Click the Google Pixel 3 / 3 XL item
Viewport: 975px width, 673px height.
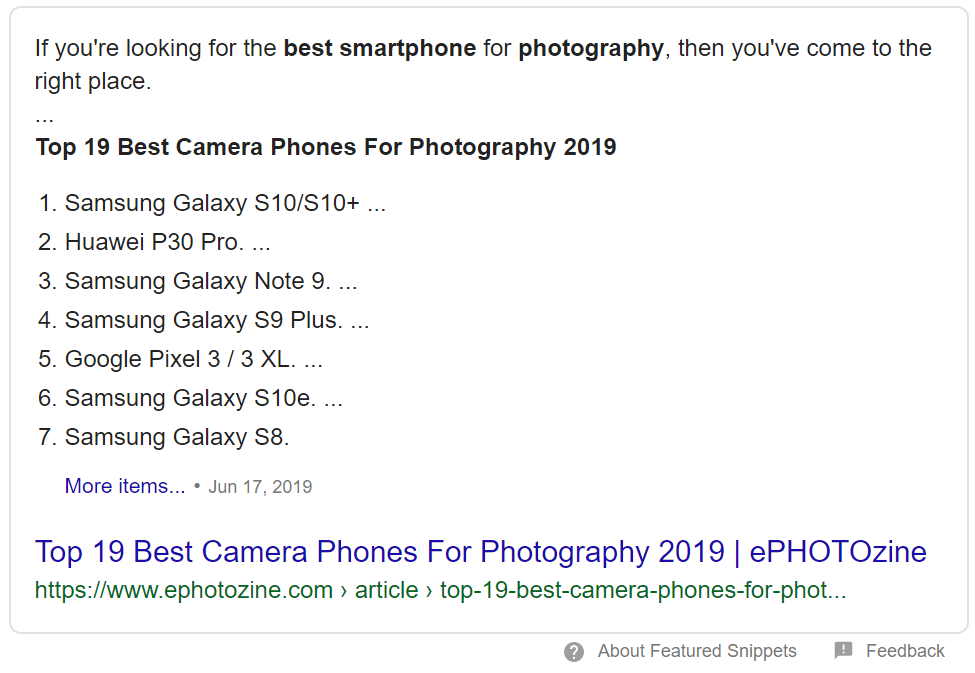pyautogui.click(x=180, y=359)
